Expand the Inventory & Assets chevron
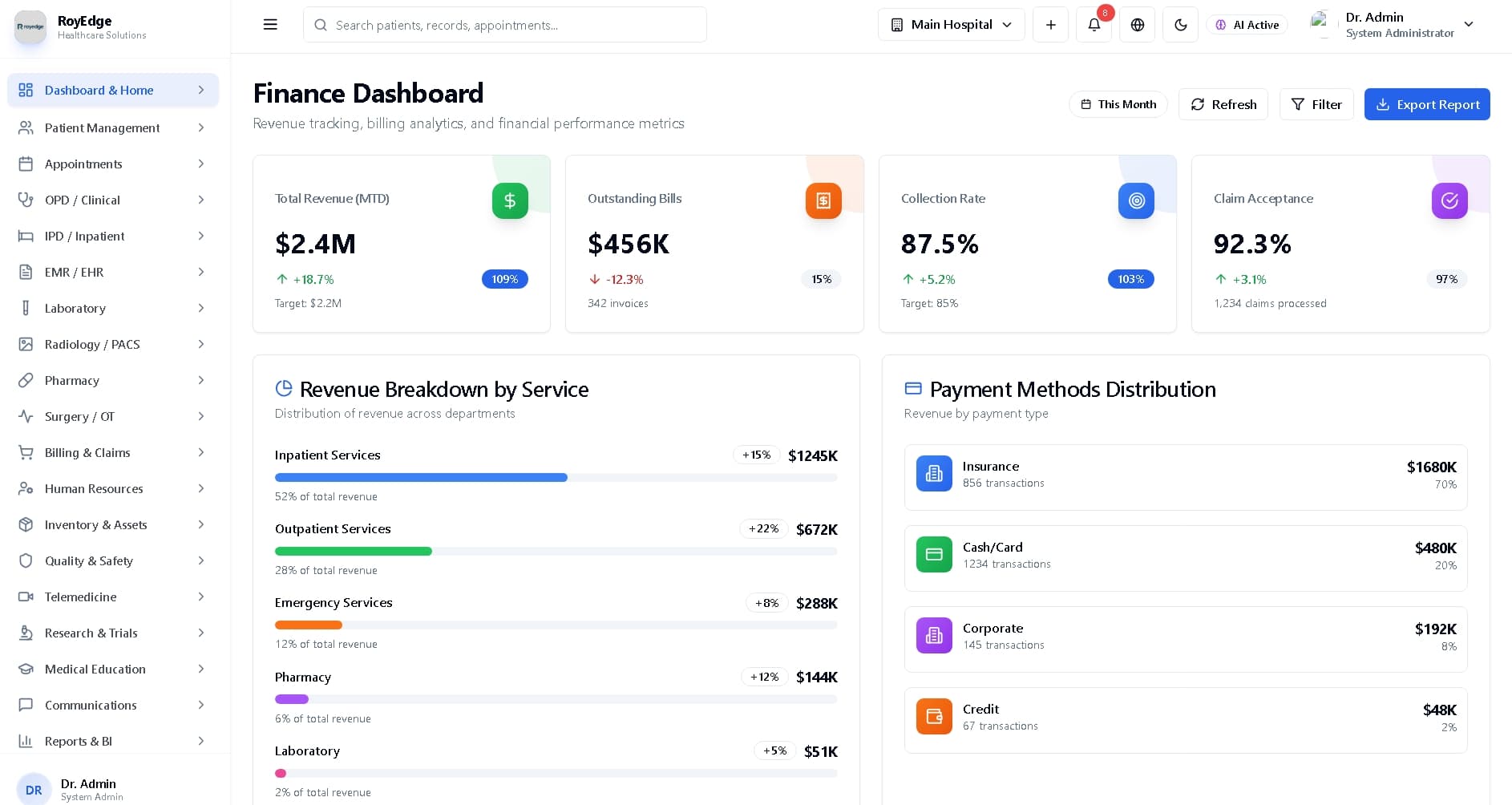Screen dimensions: 1512x805 click(201, 524)
